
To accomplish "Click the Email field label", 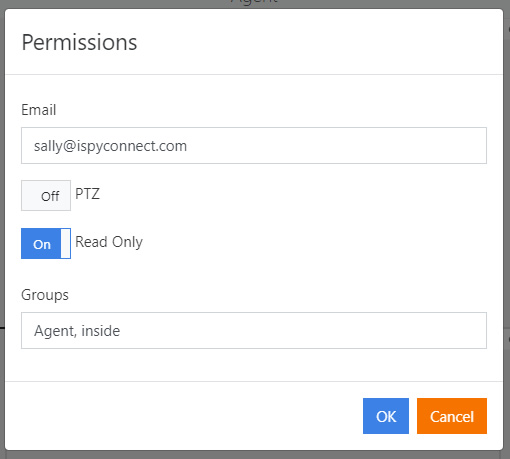I will click(39, 110).
